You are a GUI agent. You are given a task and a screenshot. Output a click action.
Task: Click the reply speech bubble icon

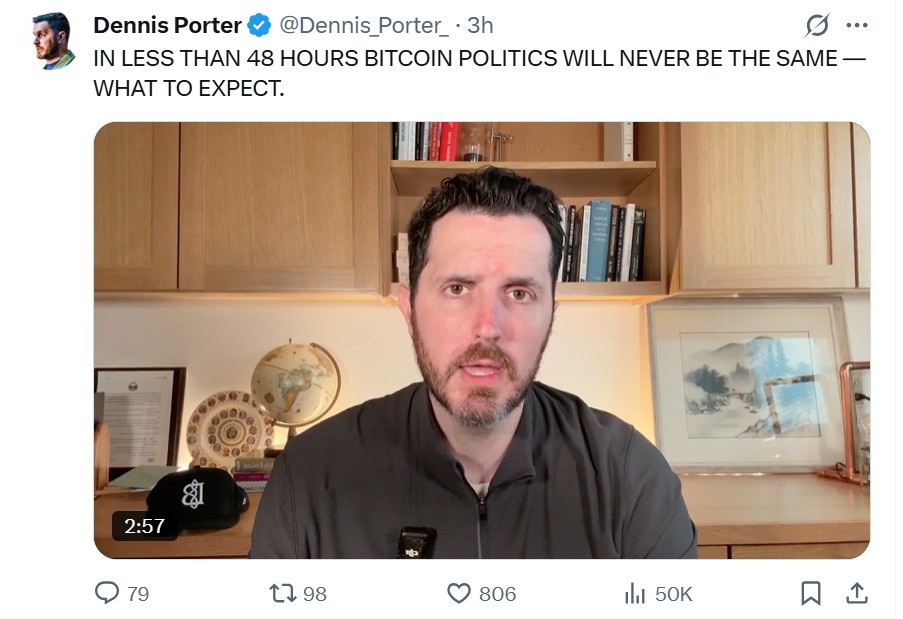[107, 593]
